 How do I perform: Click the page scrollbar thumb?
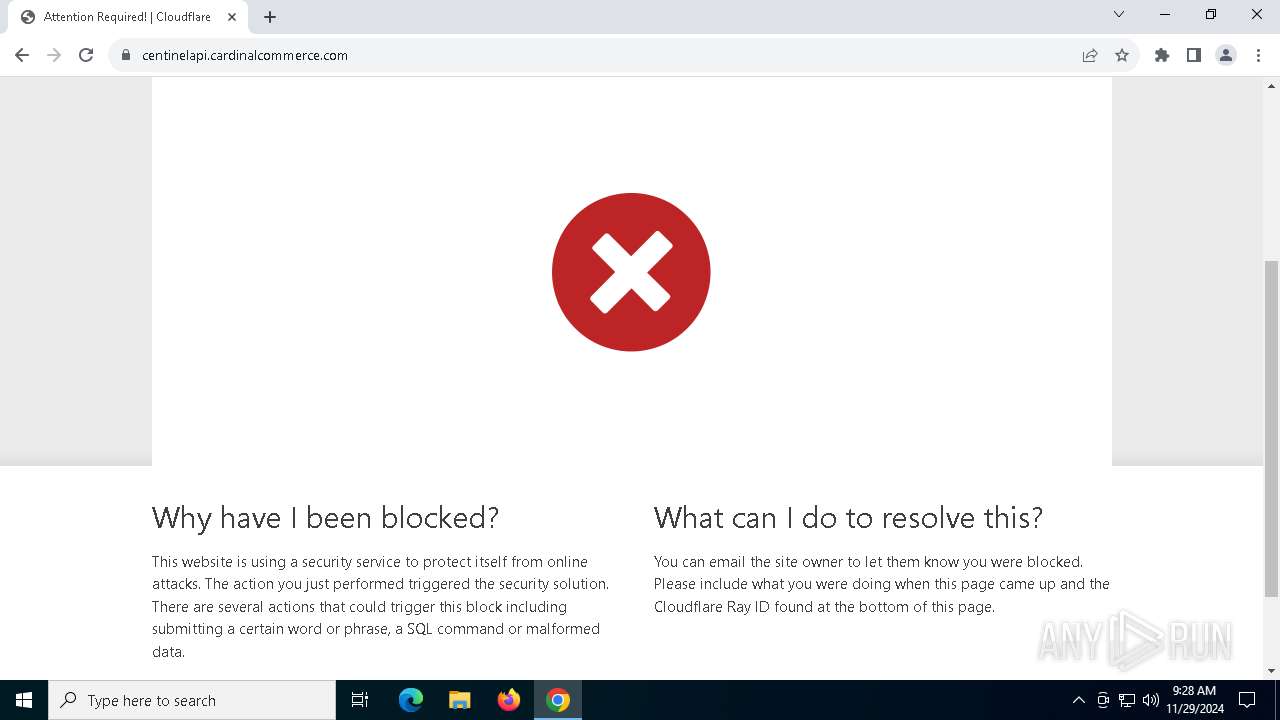(x=1271, y=428)
